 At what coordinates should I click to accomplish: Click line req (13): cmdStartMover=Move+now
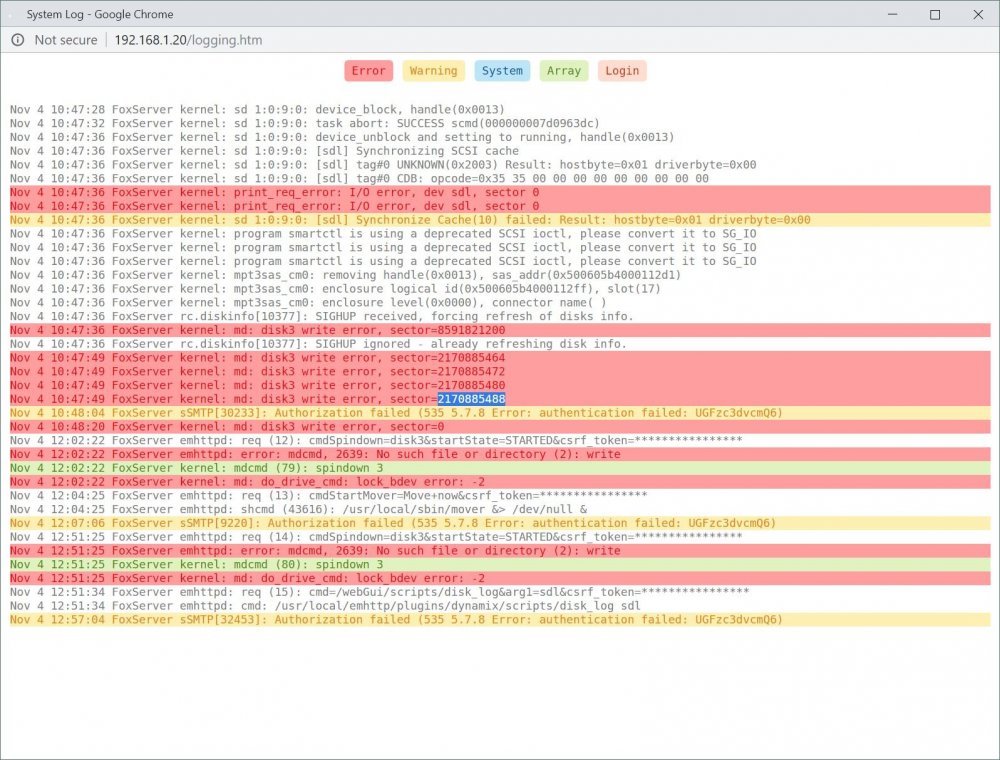point(328,495)
